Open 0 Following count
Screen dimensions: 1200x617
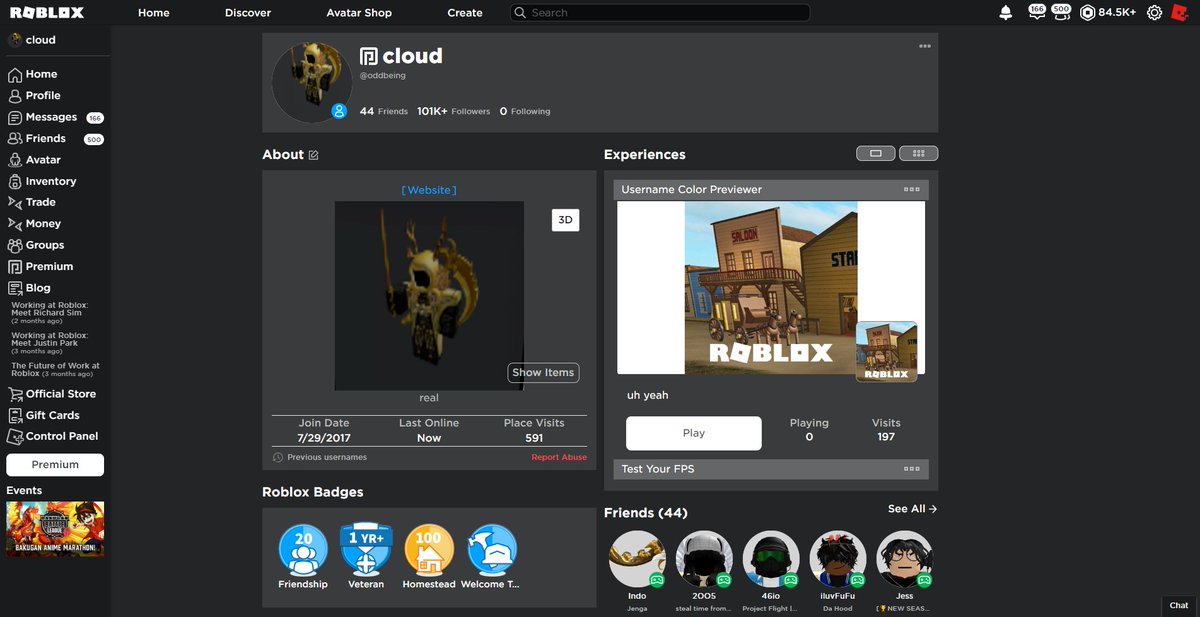pyautogui.click(x=525, y=111)
